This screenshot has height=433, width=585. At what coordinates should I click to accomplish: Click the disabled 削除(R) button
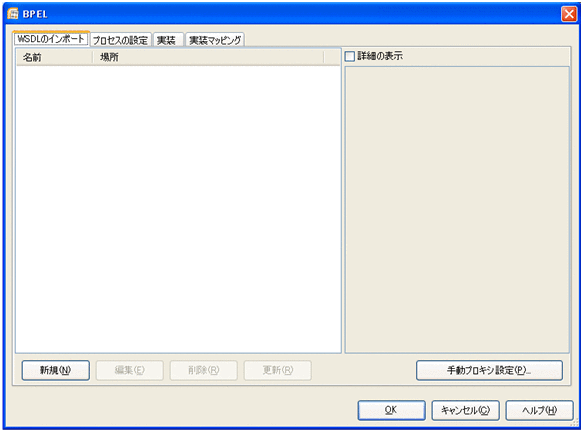point(203,370)
